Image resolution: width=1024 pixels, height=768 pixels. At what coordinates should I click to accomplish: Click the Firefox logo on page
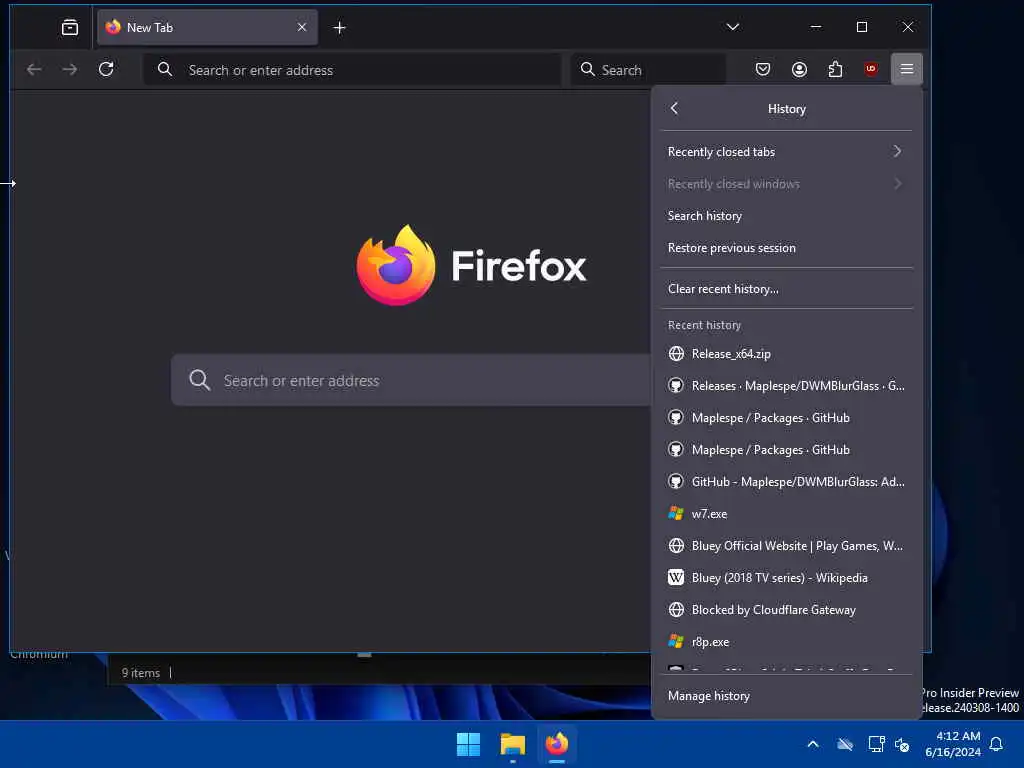(396, 265)
